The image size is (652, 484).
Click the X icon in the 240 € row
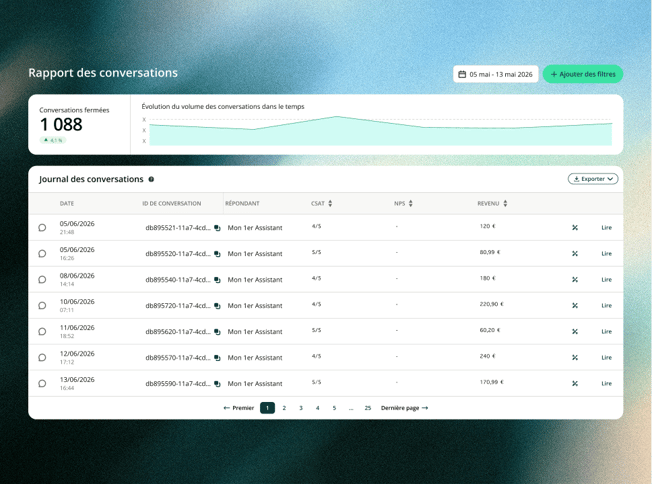tap(575, 358)
